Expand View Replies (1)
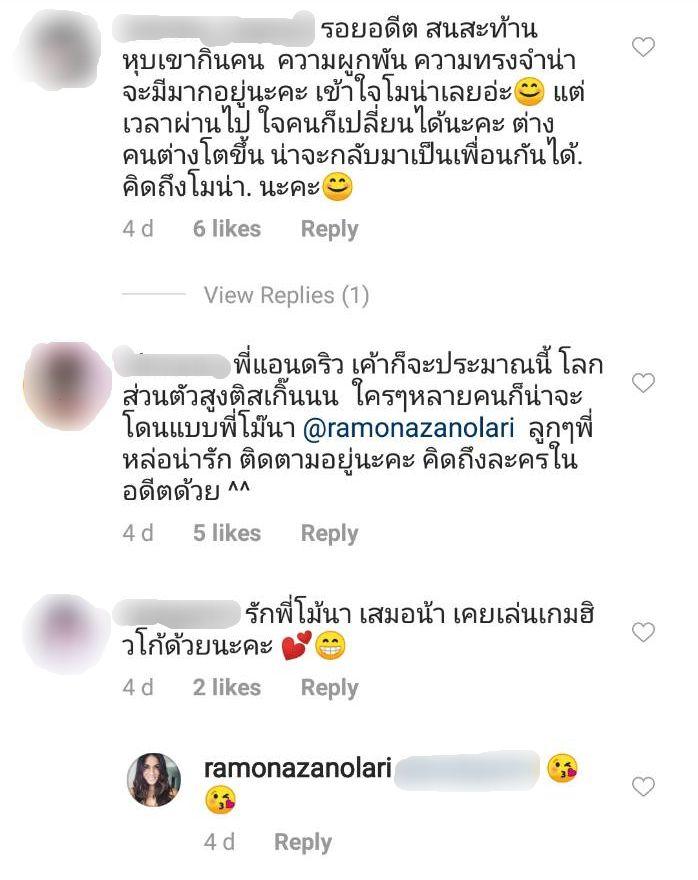 click(x=286, y=295)
